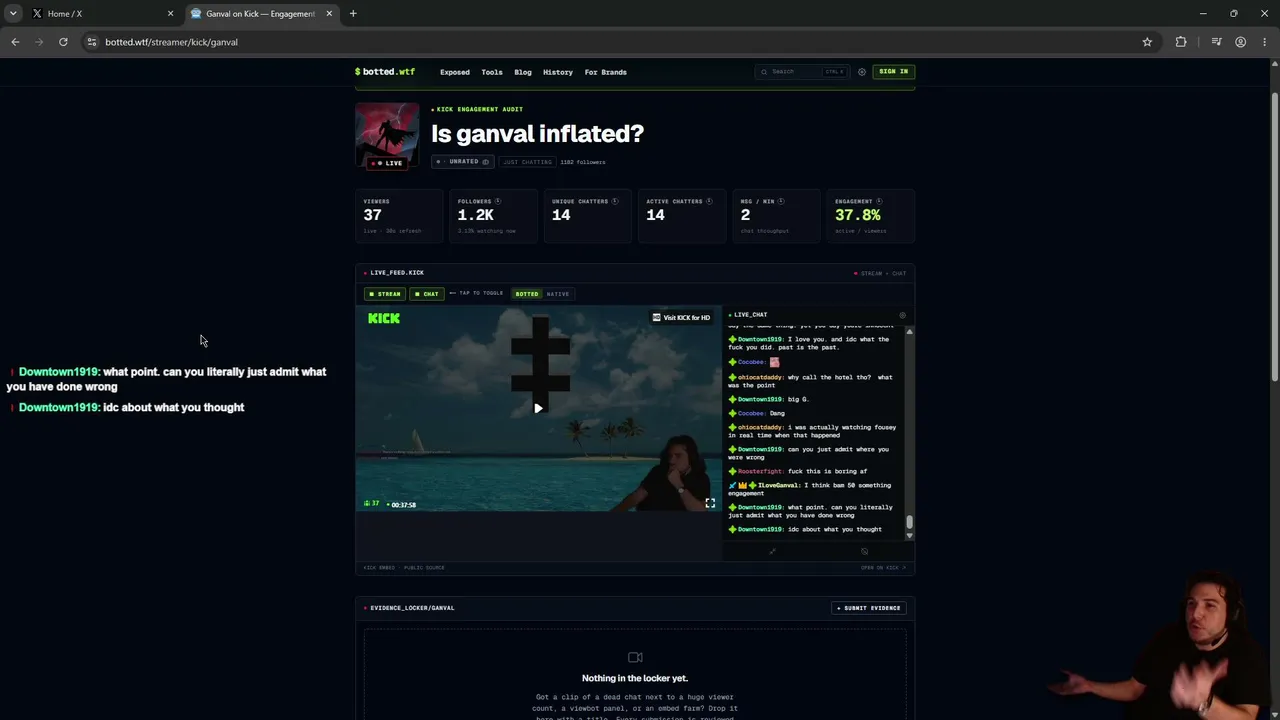
Task: Click the video icon in evidence locker
Action: point(635,657)
